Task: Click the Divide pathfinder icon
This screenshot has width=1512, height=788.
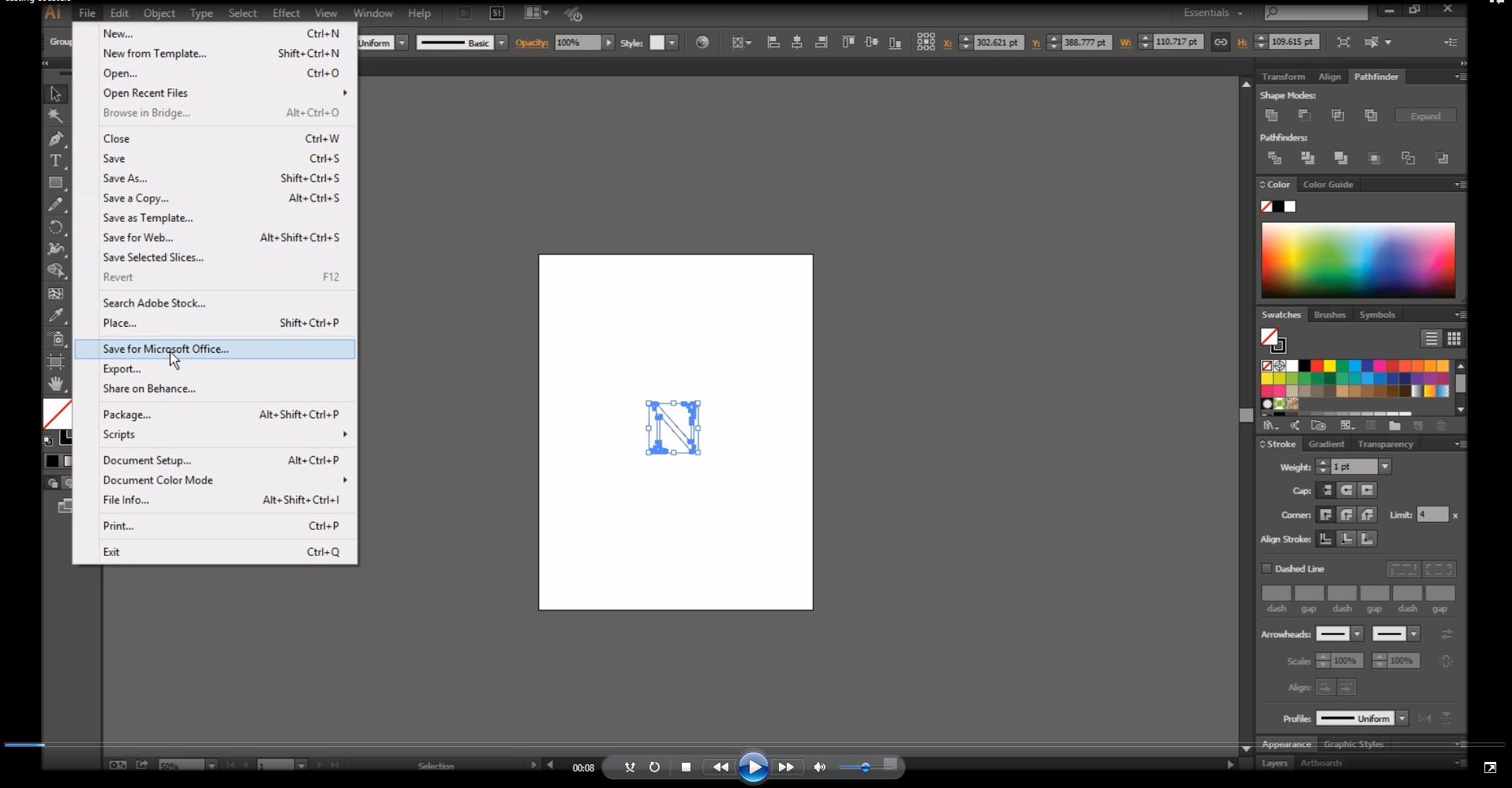Action: pyautogui.click(x=1274, y=158)
